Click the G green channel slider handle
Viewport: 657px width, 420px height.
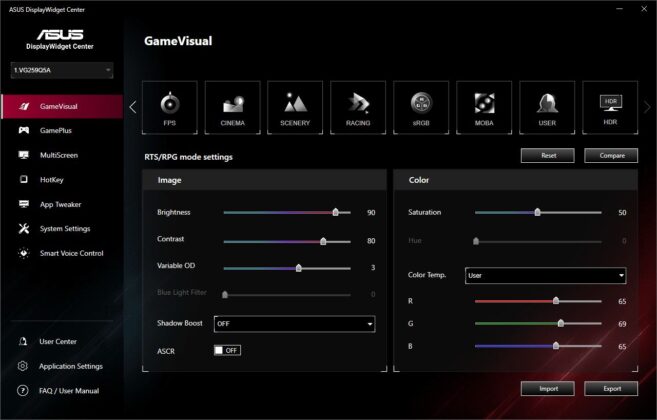(561, 323)
